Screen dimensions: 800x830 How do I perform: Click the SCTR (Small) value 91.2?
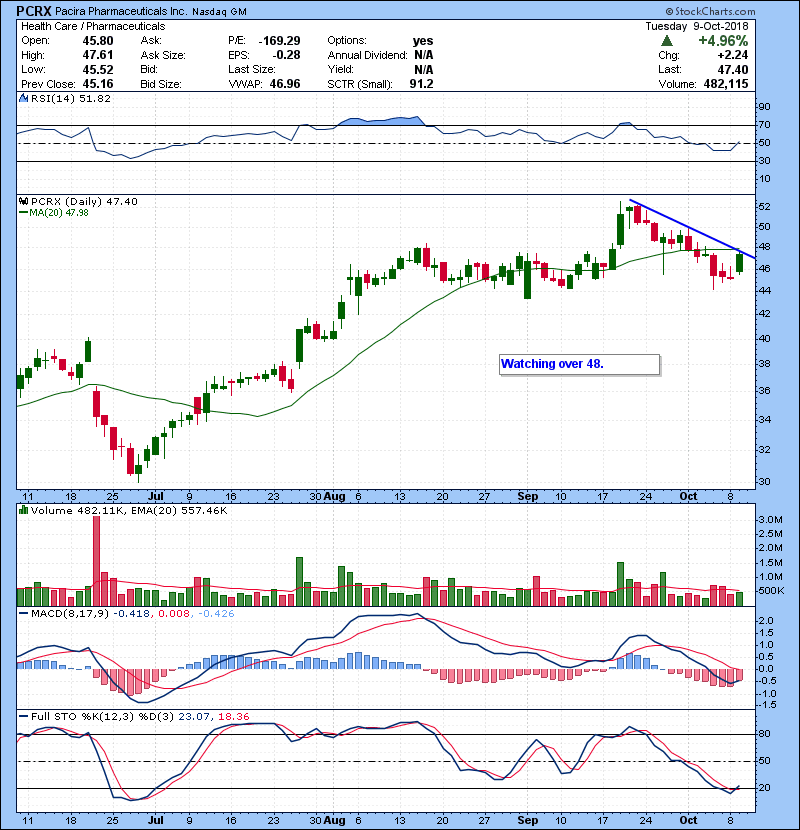pos(421,84)
